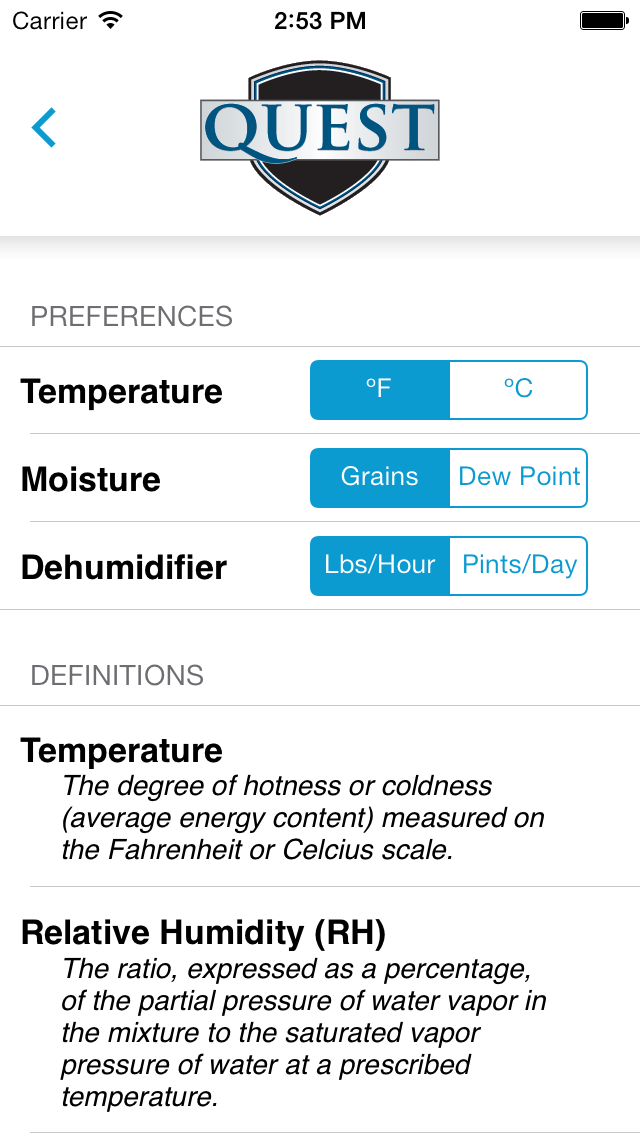Switch dehumidifier to Pints/Day

(x=518, y=566)
